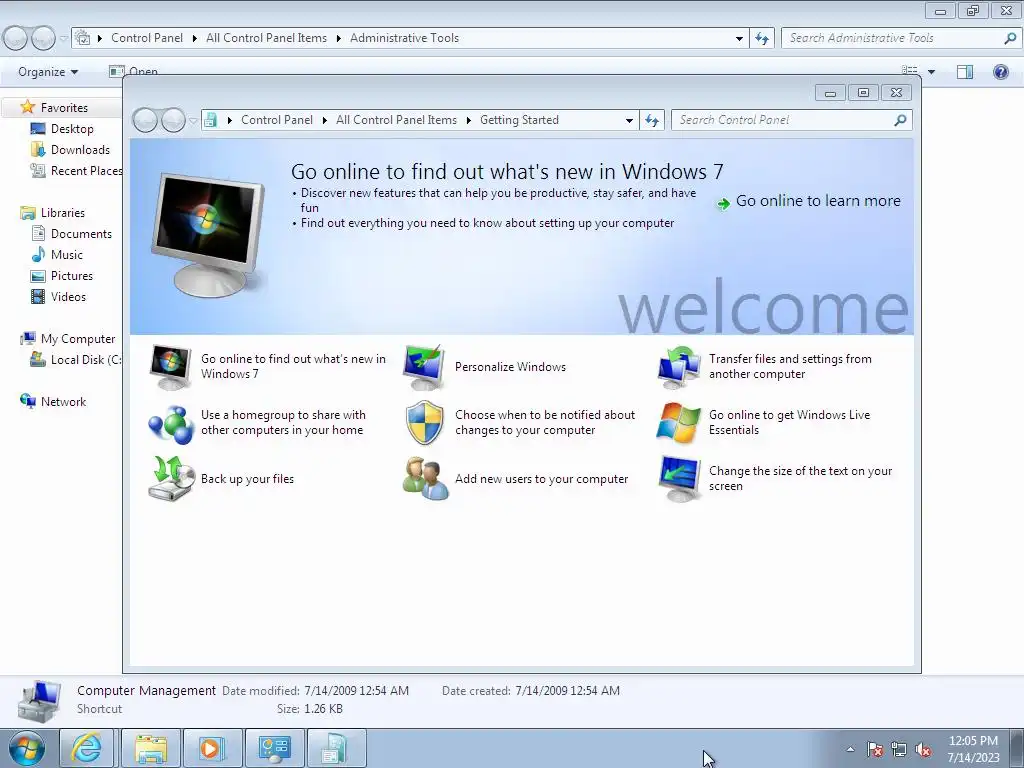Open address history dropdown in Getting Started window
The image size is (1024, 768).
coord(629,120)
